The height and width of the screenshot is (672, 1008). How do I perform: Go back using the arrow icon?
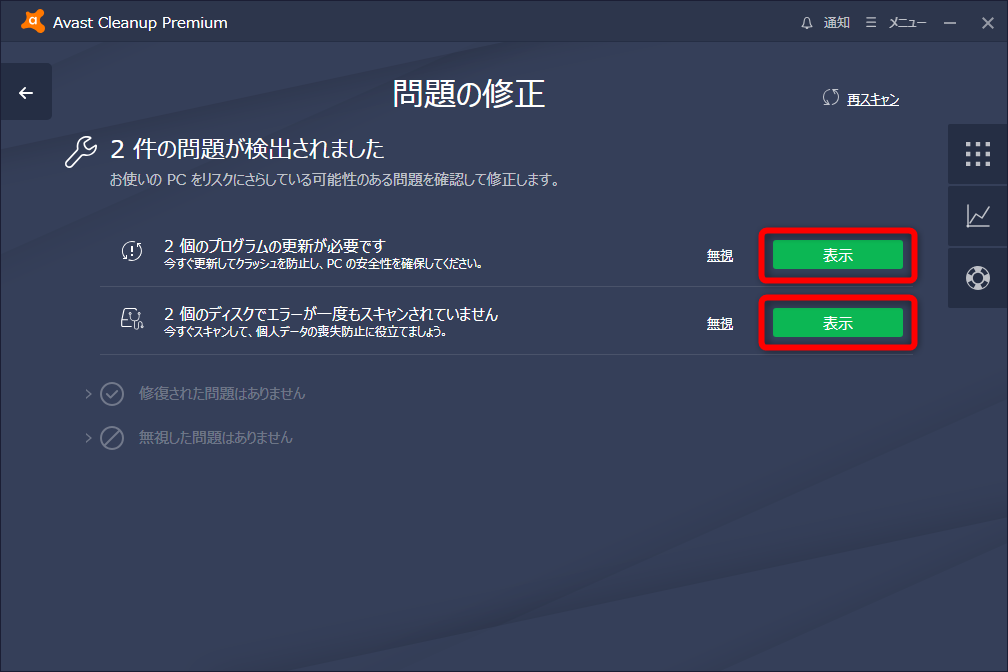pyautogui.click(x=25, y=91)
